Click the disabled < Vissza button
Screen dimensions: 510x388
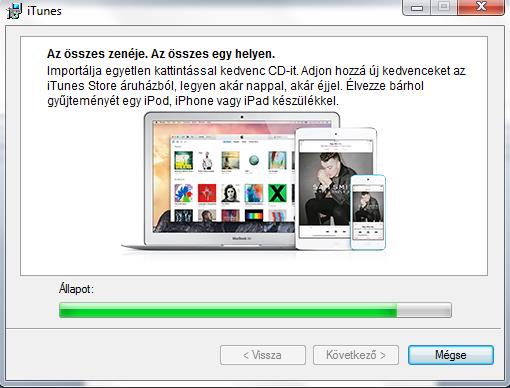coord(263,355)
